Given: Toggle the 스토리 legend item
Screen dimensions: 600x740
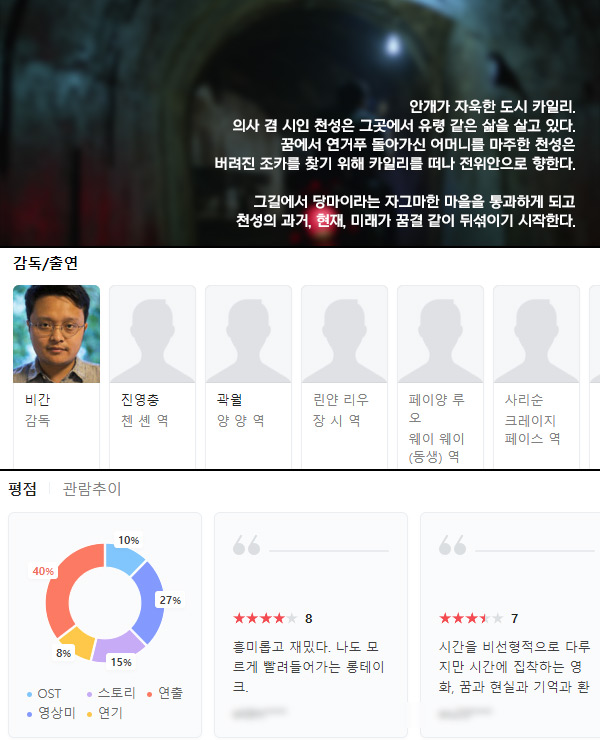Looking at the screenshot, I should [x=111, y=693].
